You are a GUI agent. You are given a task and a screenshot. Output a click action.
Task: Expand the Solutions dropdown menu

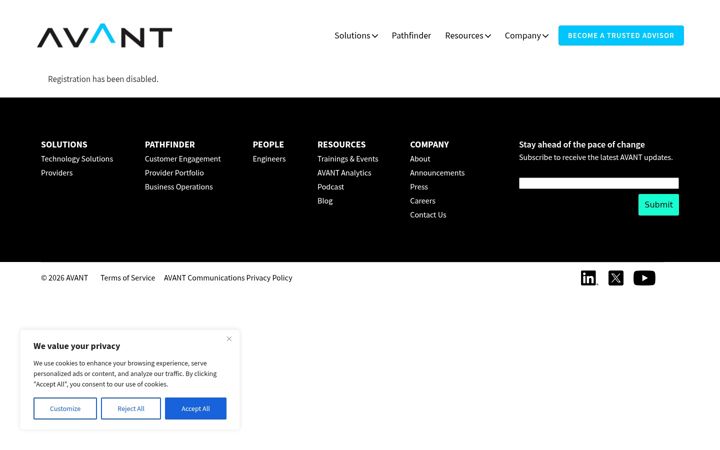(x=356, y=35)
